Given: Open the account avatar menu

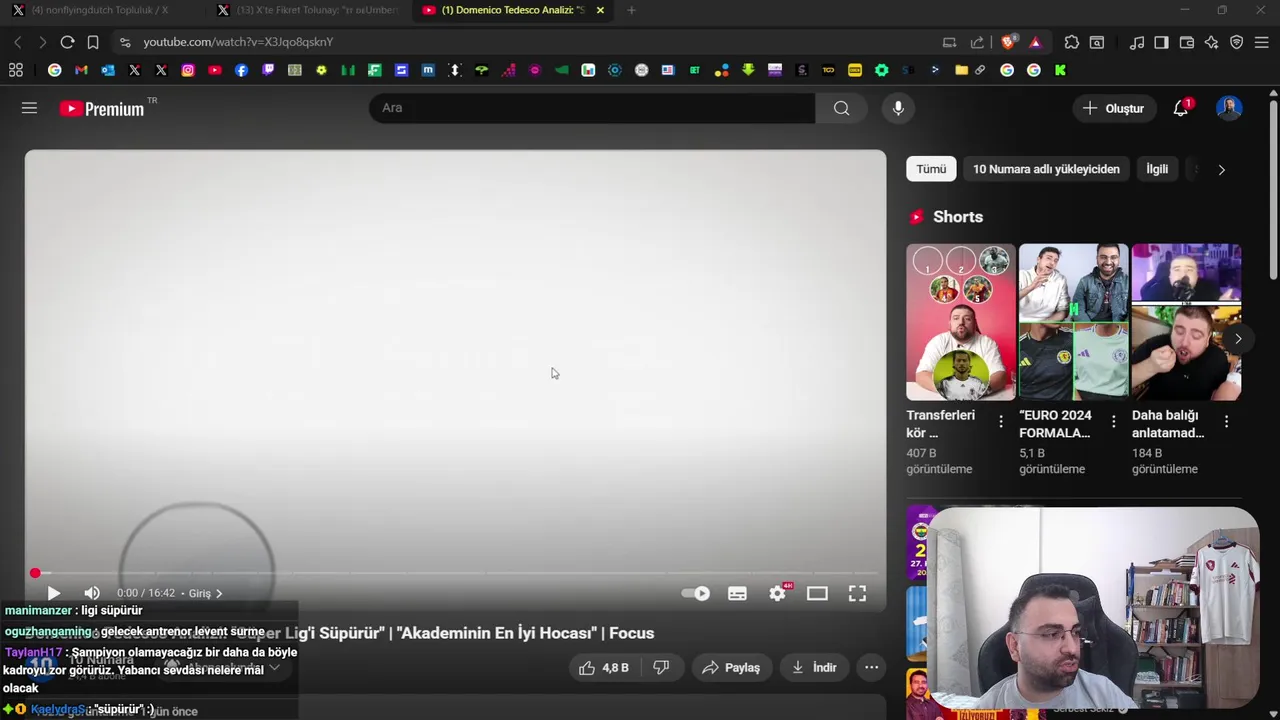Looking at the screenshot, I should tap(1229, 108).
